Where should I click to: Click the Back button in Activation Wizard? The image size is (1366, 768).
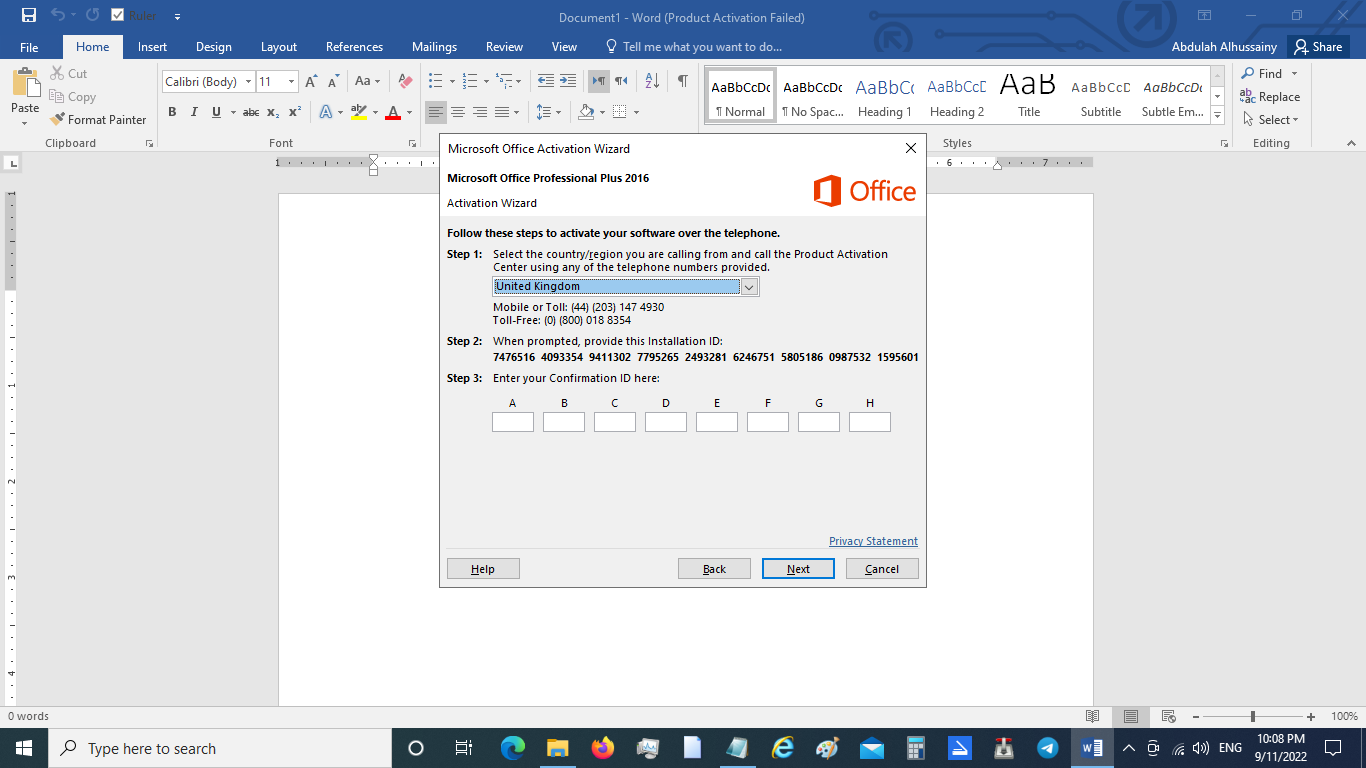pos(714,568)
